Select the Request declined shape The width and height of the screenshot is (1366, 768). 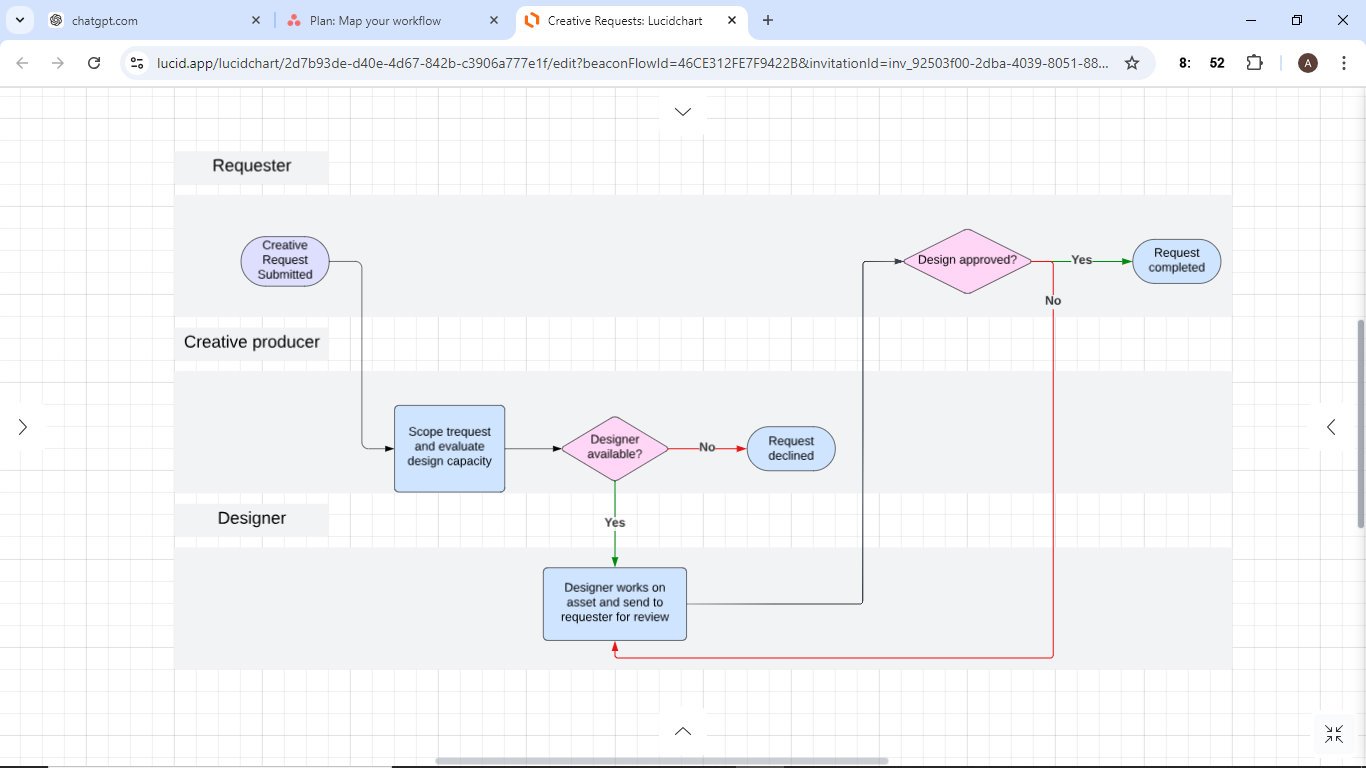(x=791, y=448)
